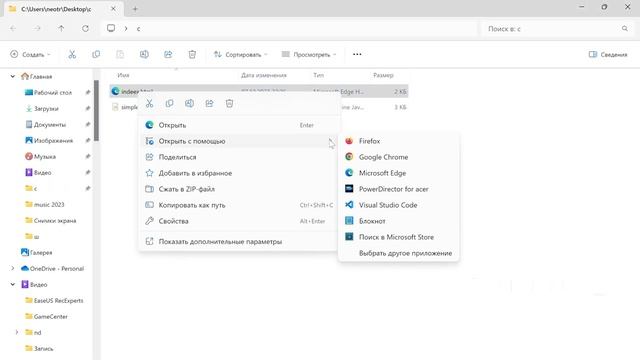Choose Поиск в Microsoft Store
This screenshot has height=360, width=640.
[x=399, y=237]
